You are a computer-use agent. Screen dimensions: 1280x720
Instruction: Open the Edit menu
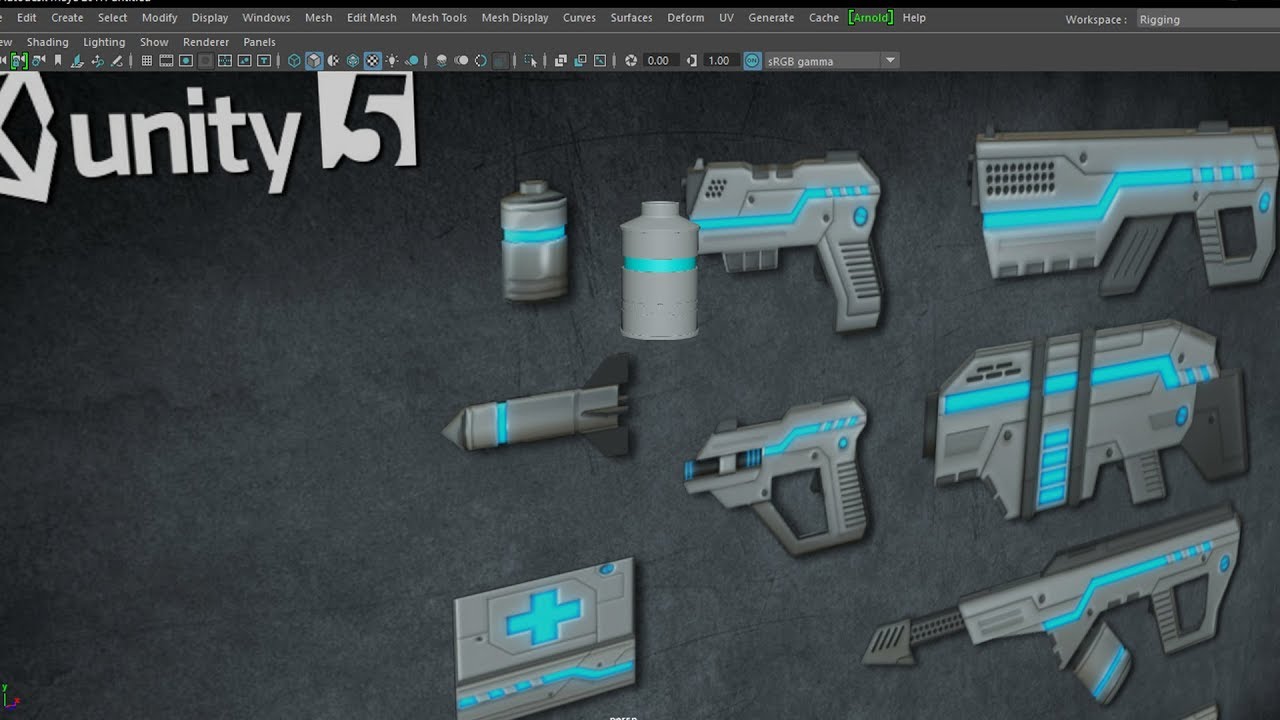click(x=27, y=18)
